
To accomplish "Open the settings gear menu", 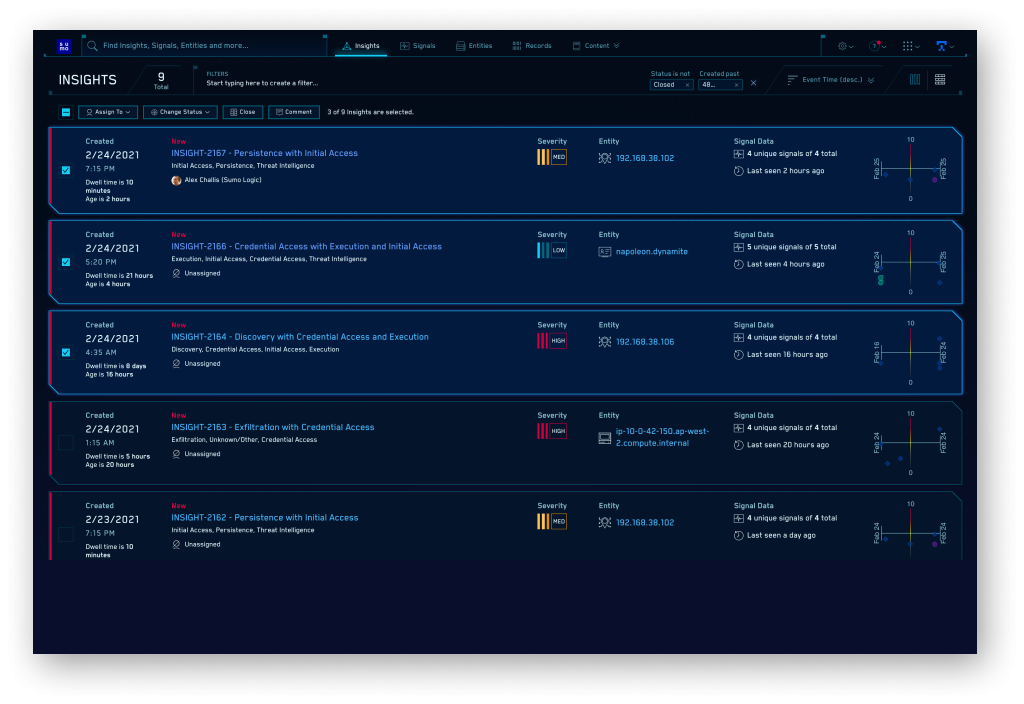I will [x=845, y=46].
